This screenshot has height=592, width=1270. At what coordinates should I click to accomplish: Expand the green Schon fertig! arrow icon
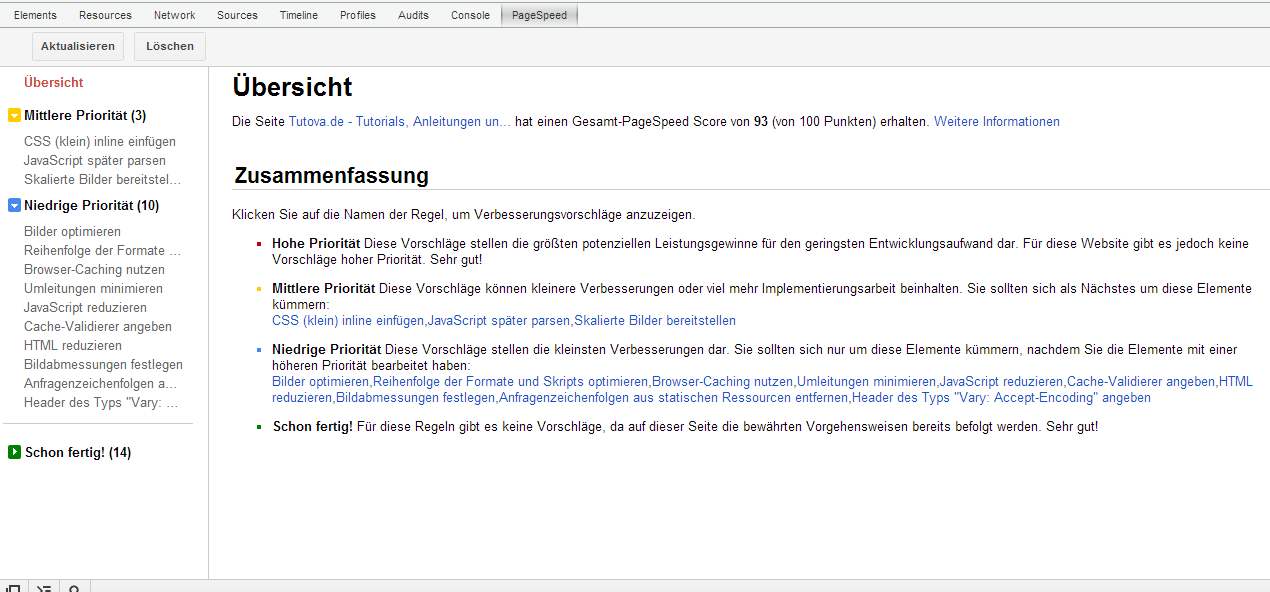(14, 452)
